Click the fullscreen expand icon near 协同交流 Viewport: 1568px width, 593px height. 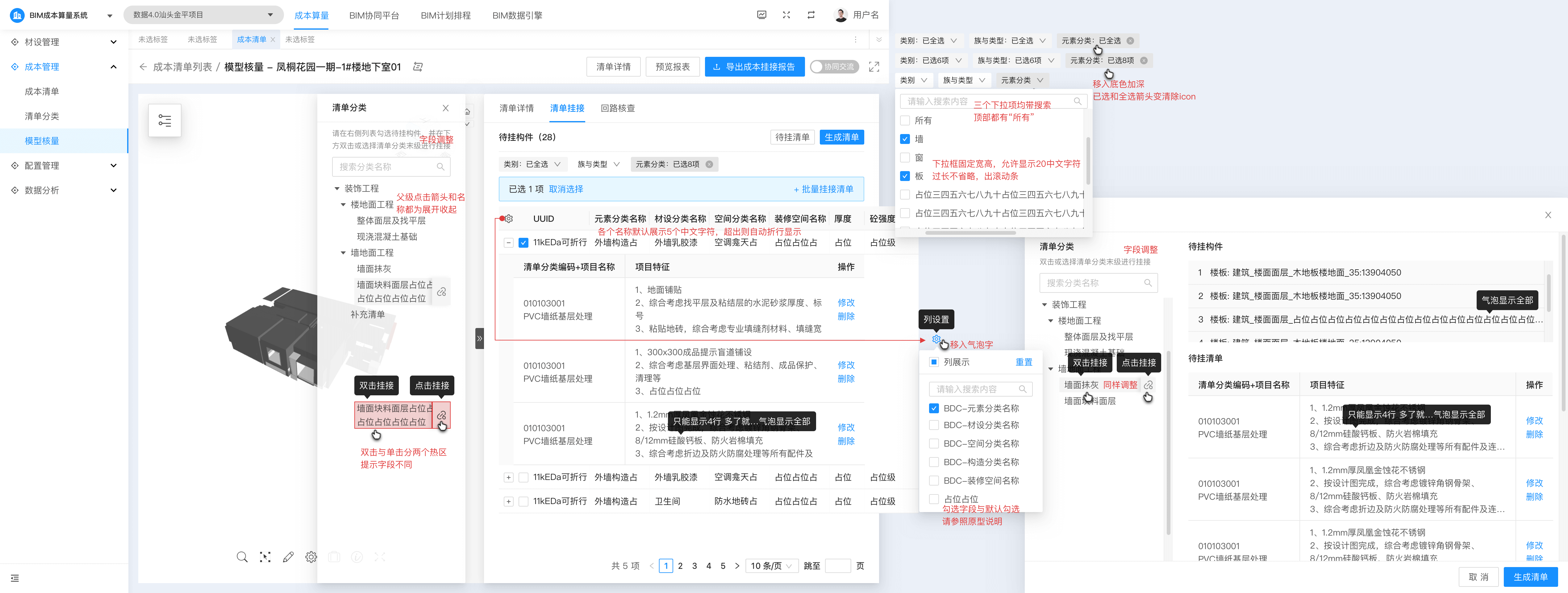[874, 67]
